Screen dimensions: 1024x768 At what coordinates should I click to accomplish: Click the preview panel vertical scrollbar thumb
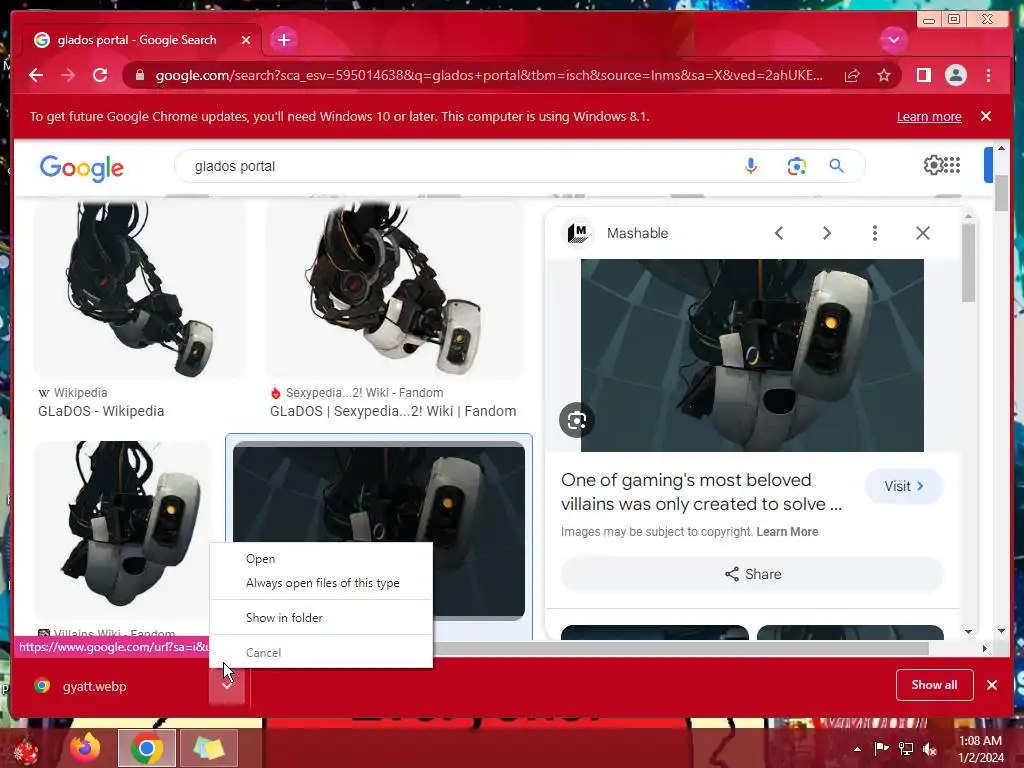968,263
